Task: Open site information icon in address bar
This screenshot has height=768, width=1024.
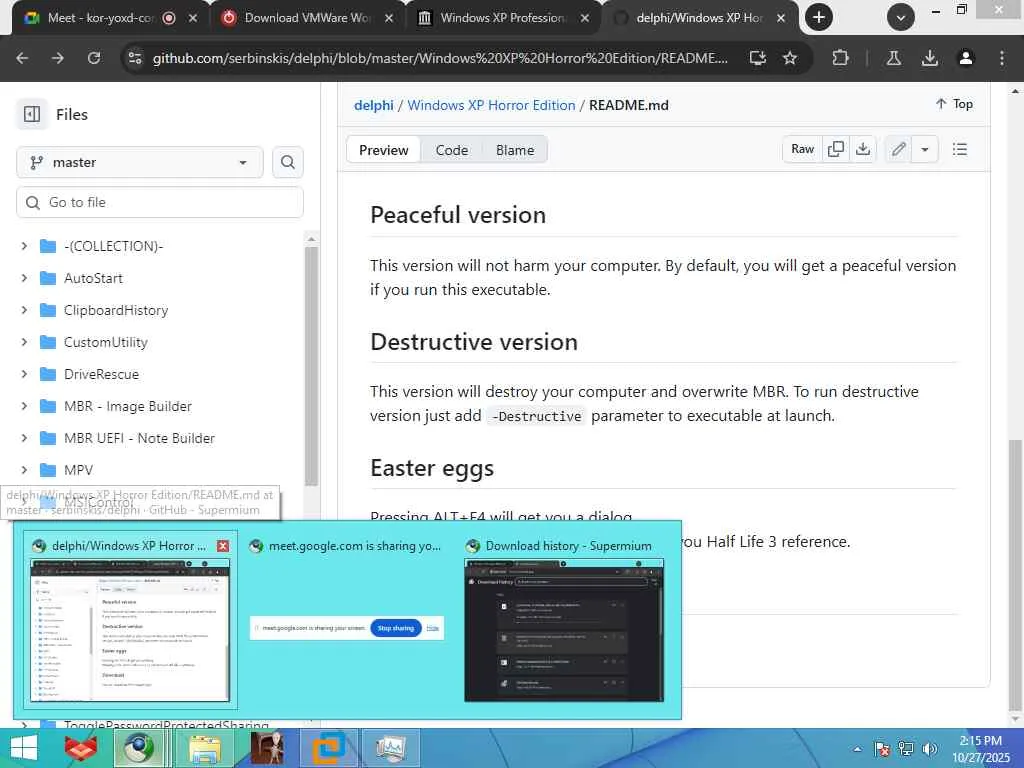Action: [x=135, y=58]
